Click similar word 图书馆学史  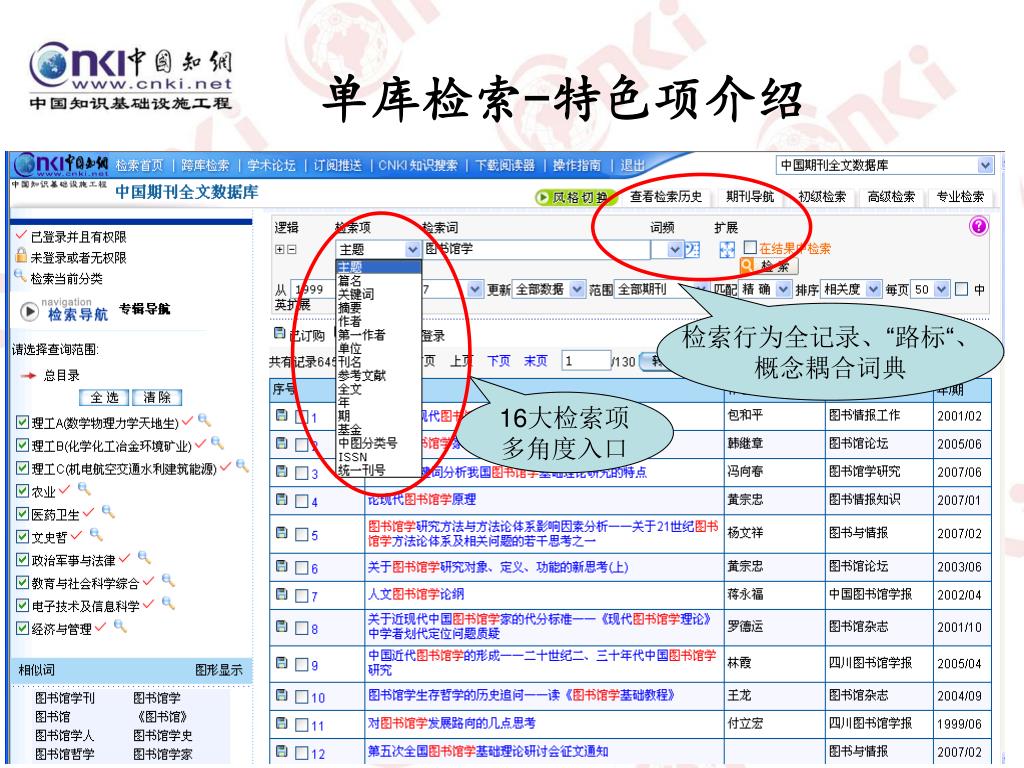click(x=163, y=735)
